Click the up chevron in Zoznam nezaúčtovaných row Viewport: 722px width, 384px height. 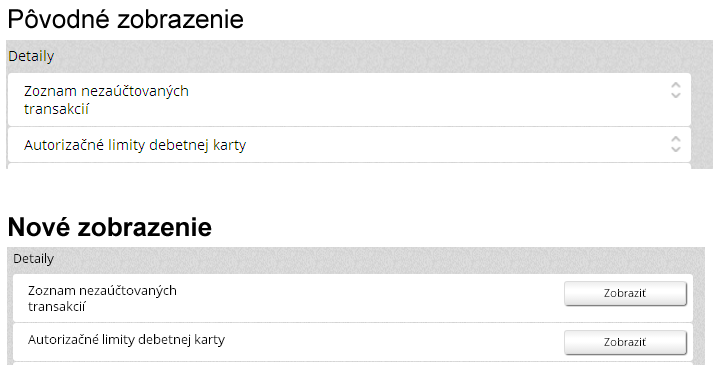[675, 85]
